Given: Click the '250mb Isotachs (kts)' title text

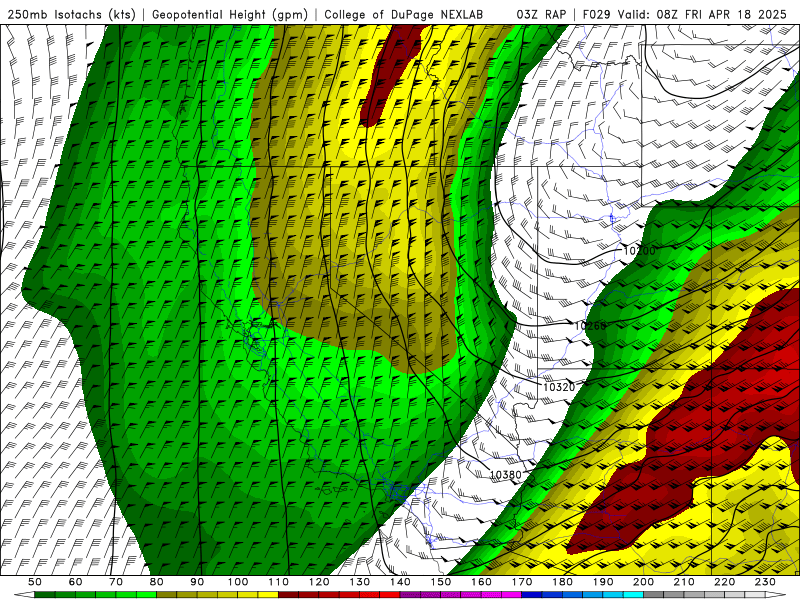Looking at the screenshot, I should pyautogui.click(x=71, y=14).
